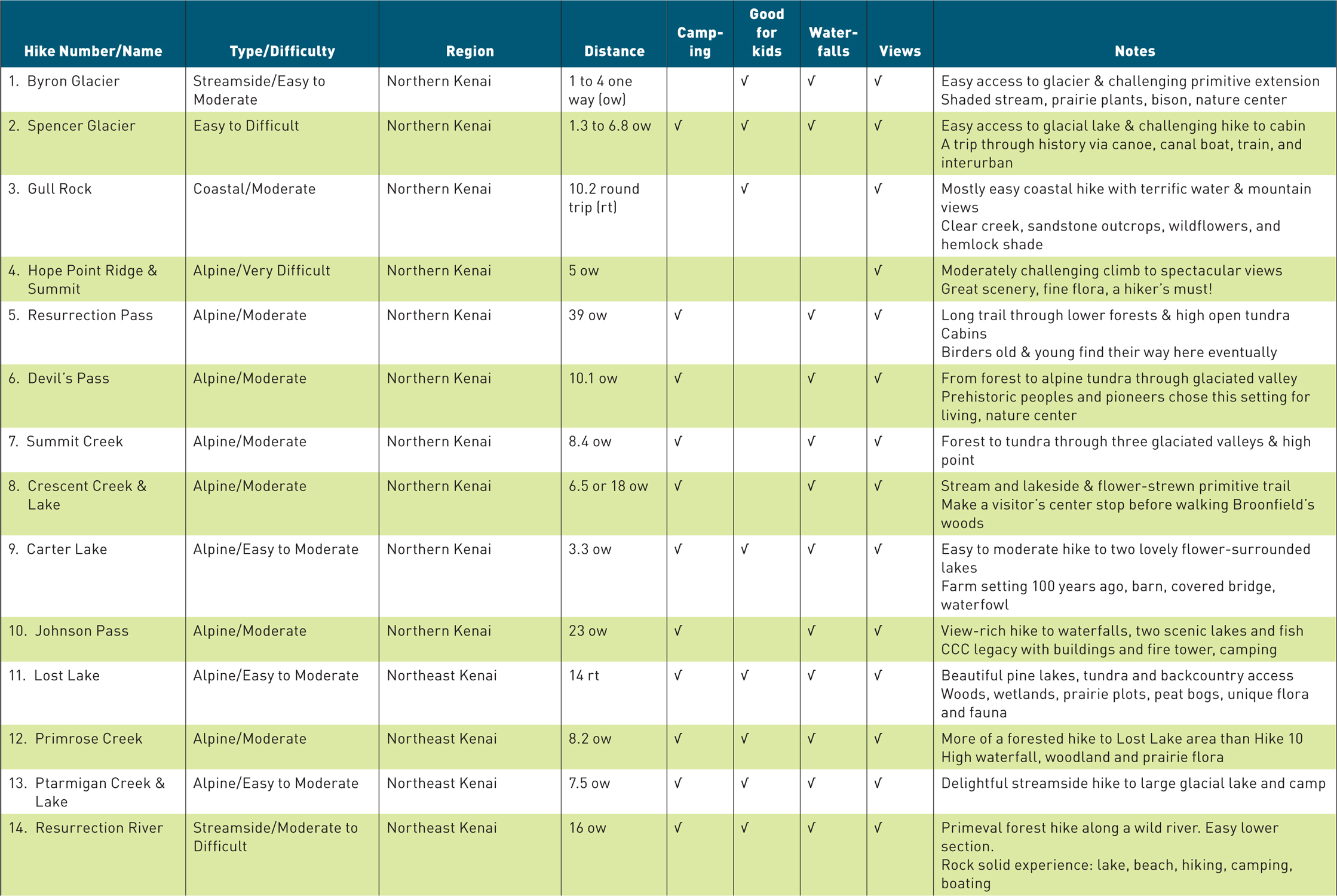Select "Primeval forest hike along a wild river" note
The width and height of the screenshot is (1337, 896).
pos(1110,837)
